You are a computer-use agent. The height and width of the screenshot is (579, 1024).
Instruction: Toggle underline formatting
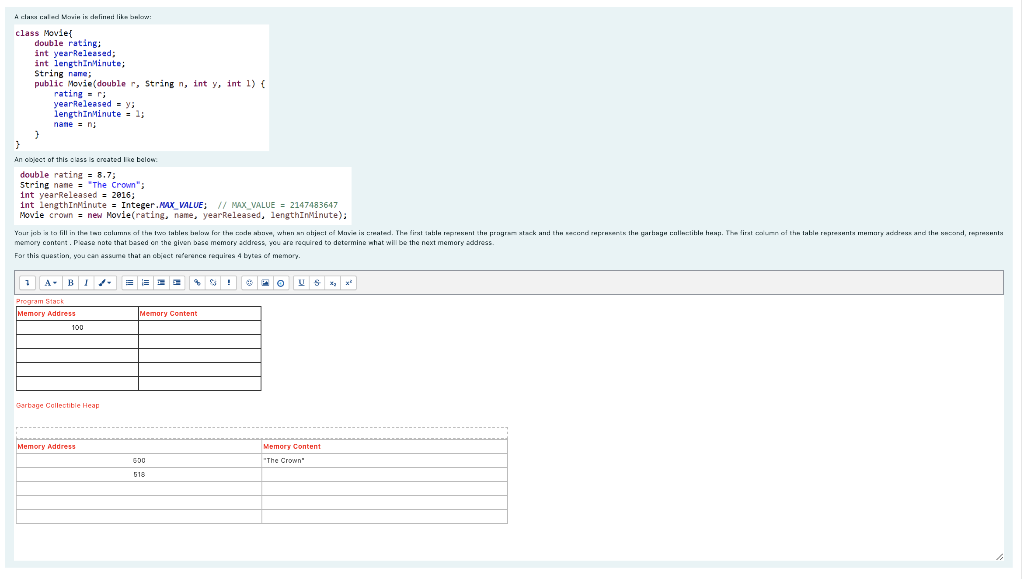pyautogui.click(x=302, y=282)
